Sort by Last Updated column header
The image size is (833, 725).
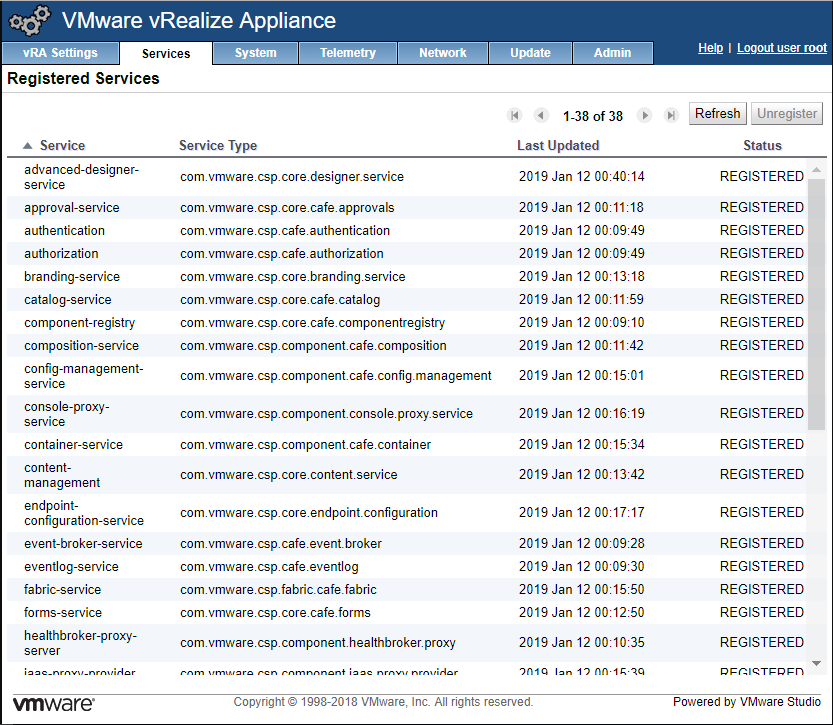pos(558,146)
